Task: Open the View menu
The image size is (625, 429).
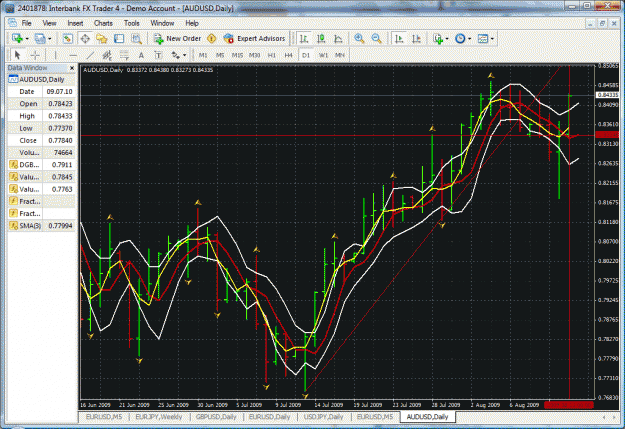Action: click(x=49, y=23)
